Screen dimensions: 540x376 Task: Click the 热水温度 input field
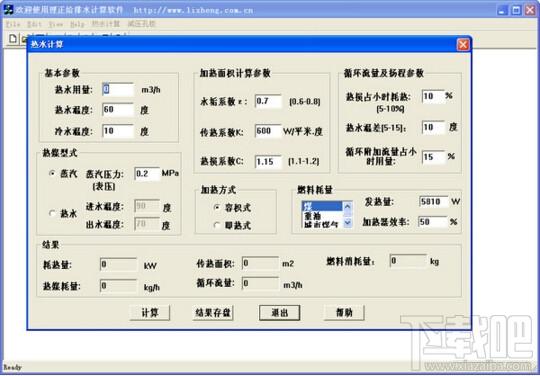(x=118, y=110)
